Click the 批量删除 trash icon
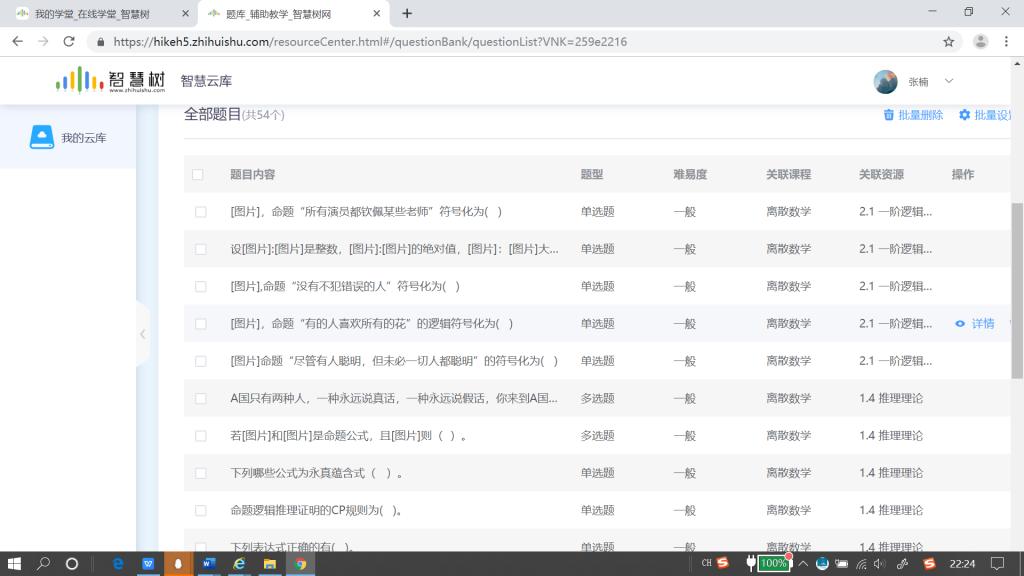The height and width of the screenshot is (576, 1024). pos(888,115)
